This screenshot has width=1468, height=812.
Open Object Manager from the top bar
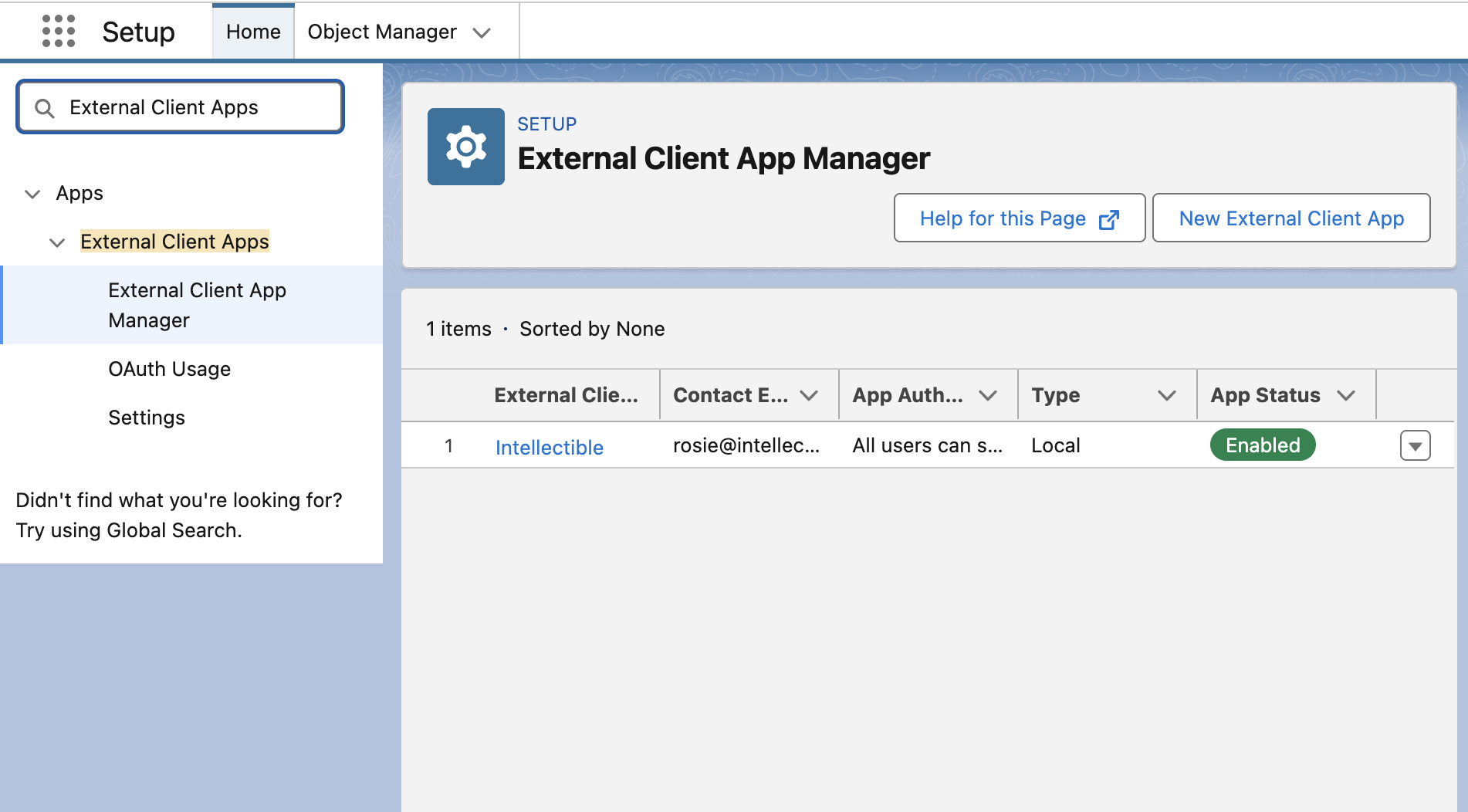(x=381, y=32)
